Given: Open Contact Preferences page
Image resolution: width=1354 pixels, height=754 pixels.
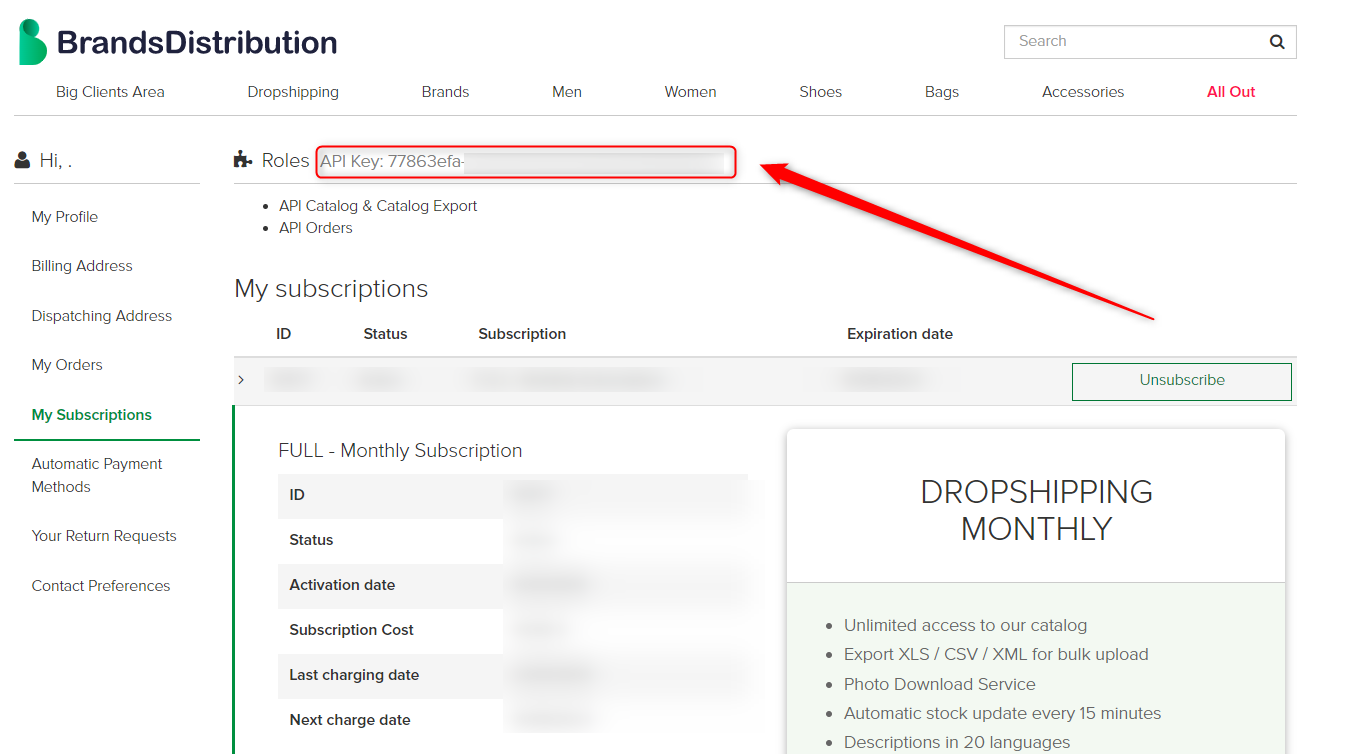Looking at the screenshot, I should [101, 586].
